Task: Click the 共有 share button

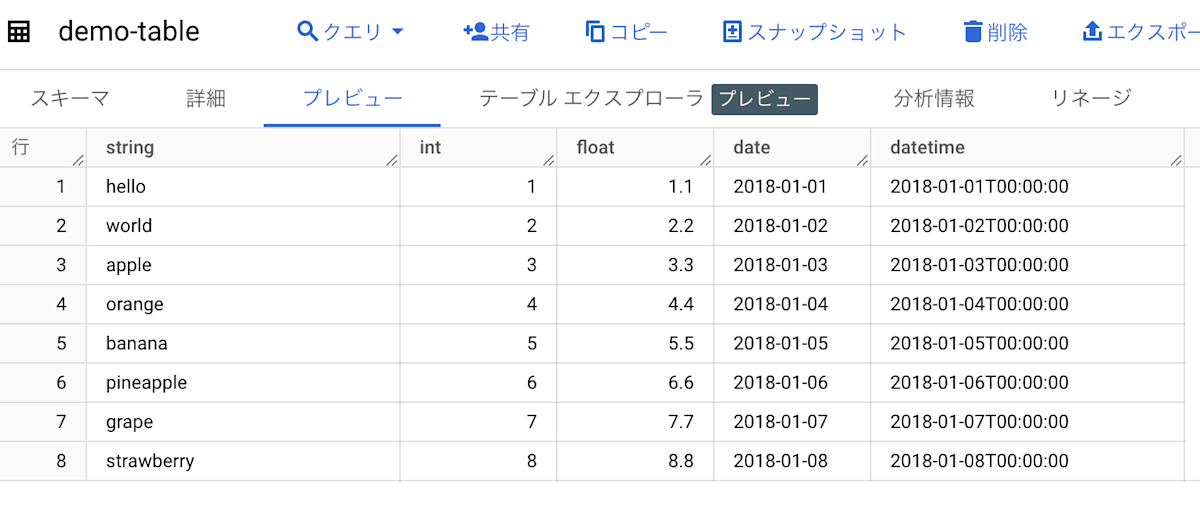Action: click(x=496, y=32)
